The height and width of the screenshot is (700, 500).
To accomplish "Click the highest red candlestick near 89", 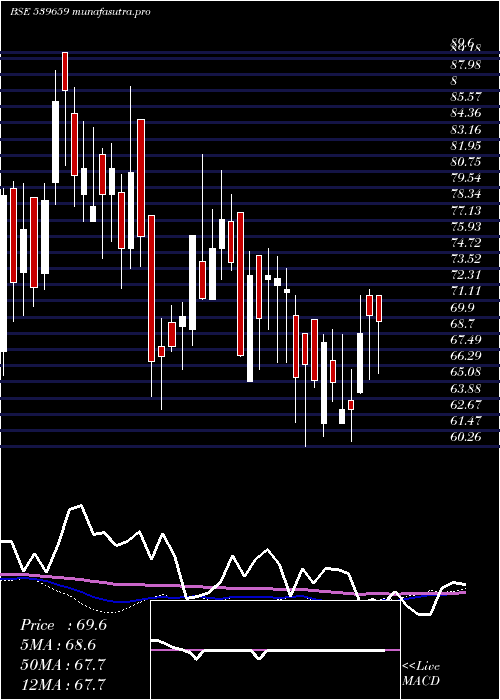I will point(65,71).
